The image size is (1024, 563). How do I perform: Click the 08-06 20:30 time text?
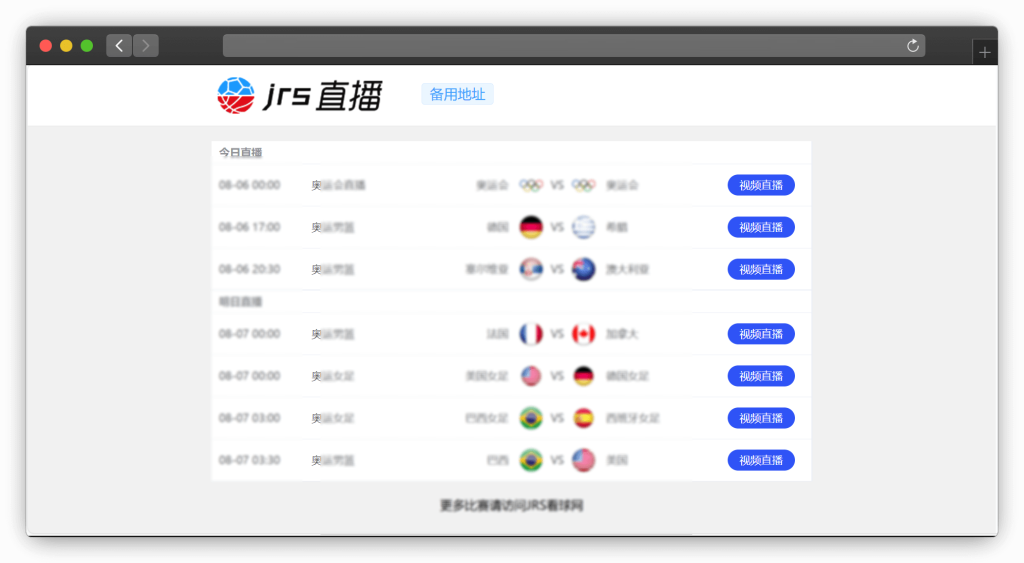249,269
